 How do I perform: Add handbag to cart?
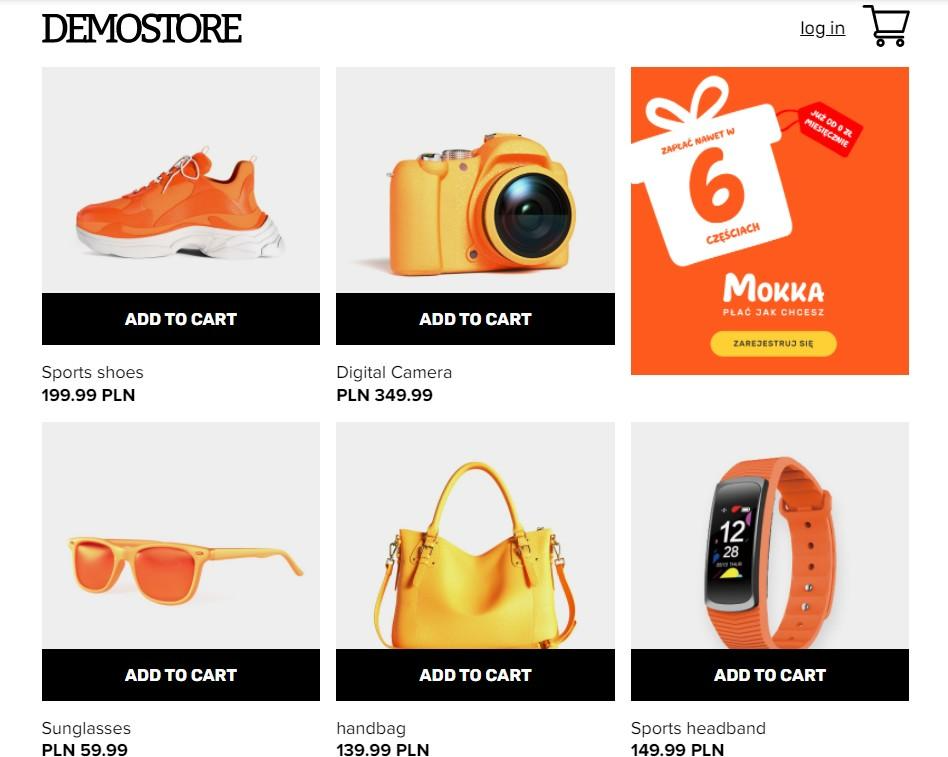click(475, 675)
